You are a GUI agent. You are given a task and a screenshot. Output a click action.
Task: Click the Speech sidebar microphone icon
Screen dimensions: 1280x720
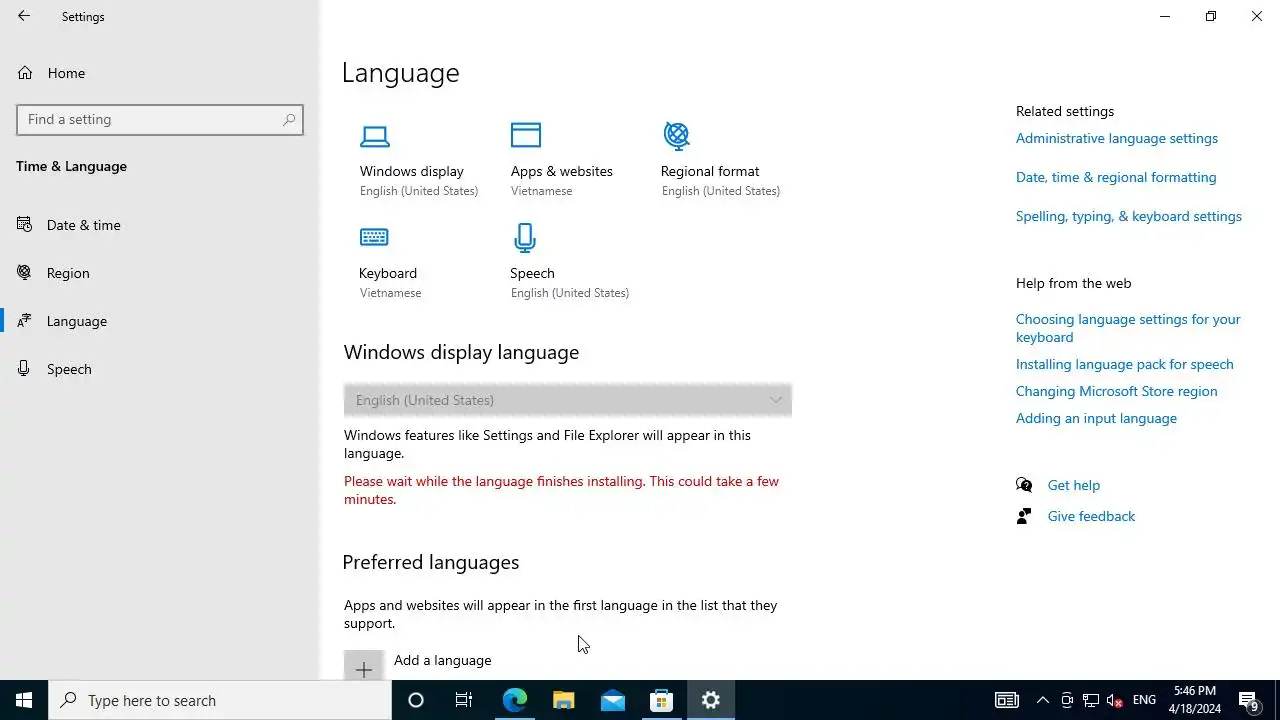[x=25, y=369]
